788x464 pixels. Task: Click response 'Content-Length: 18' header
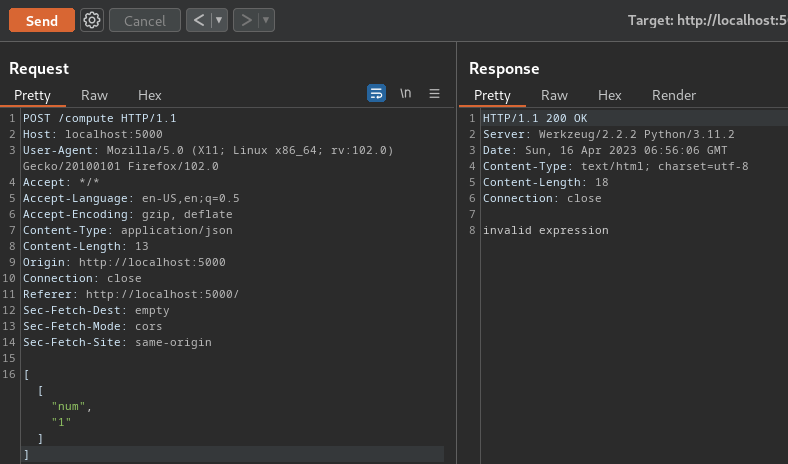point(546,182)
